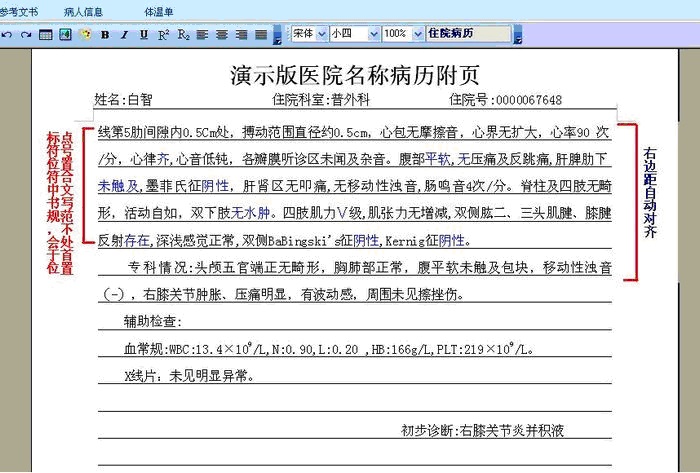This screenshot has width=700, height=473.
Task: Open the 100% zoom dropdown
Action: pyautogui.click(x=418, y=34)
